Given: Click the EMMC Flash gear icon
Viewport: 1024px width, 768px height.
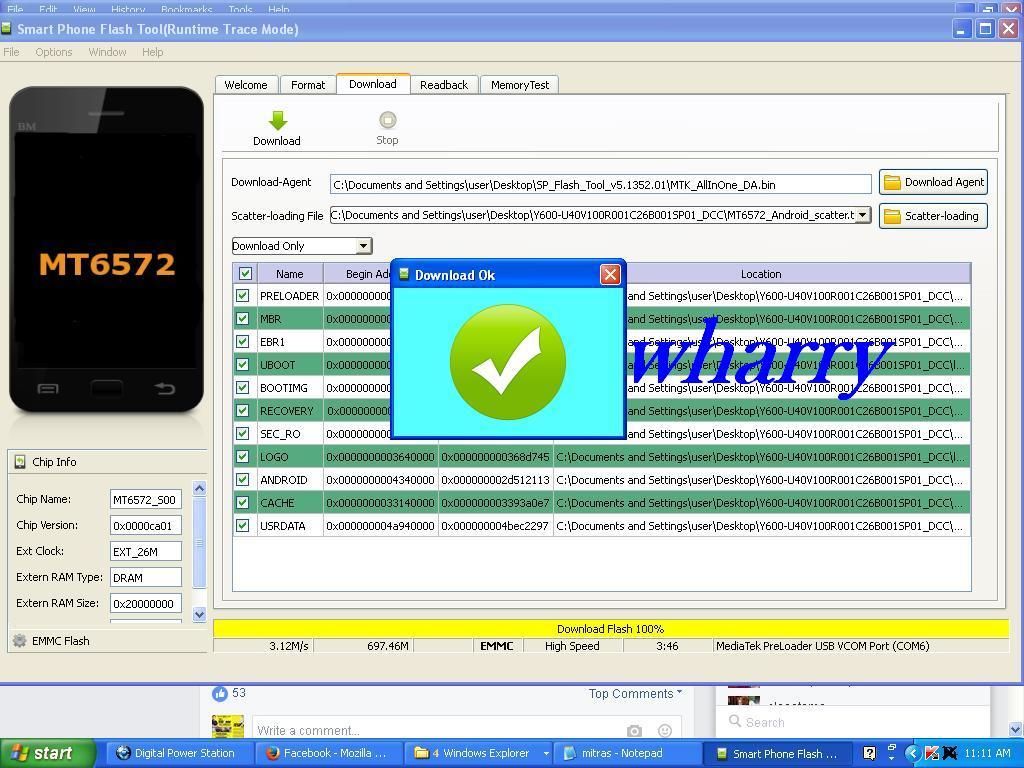Looking at the screenshot, I should click(20, 641).
